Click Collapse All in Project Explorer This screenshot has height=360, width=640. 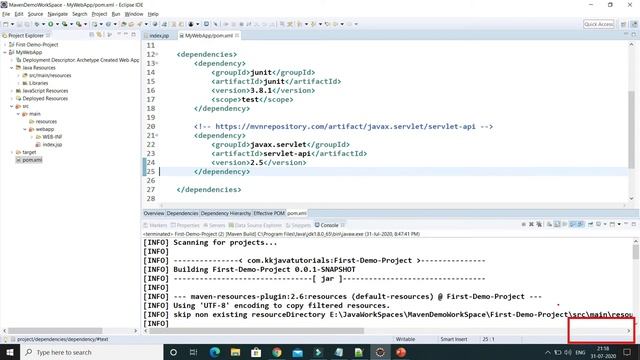[91, 35]
